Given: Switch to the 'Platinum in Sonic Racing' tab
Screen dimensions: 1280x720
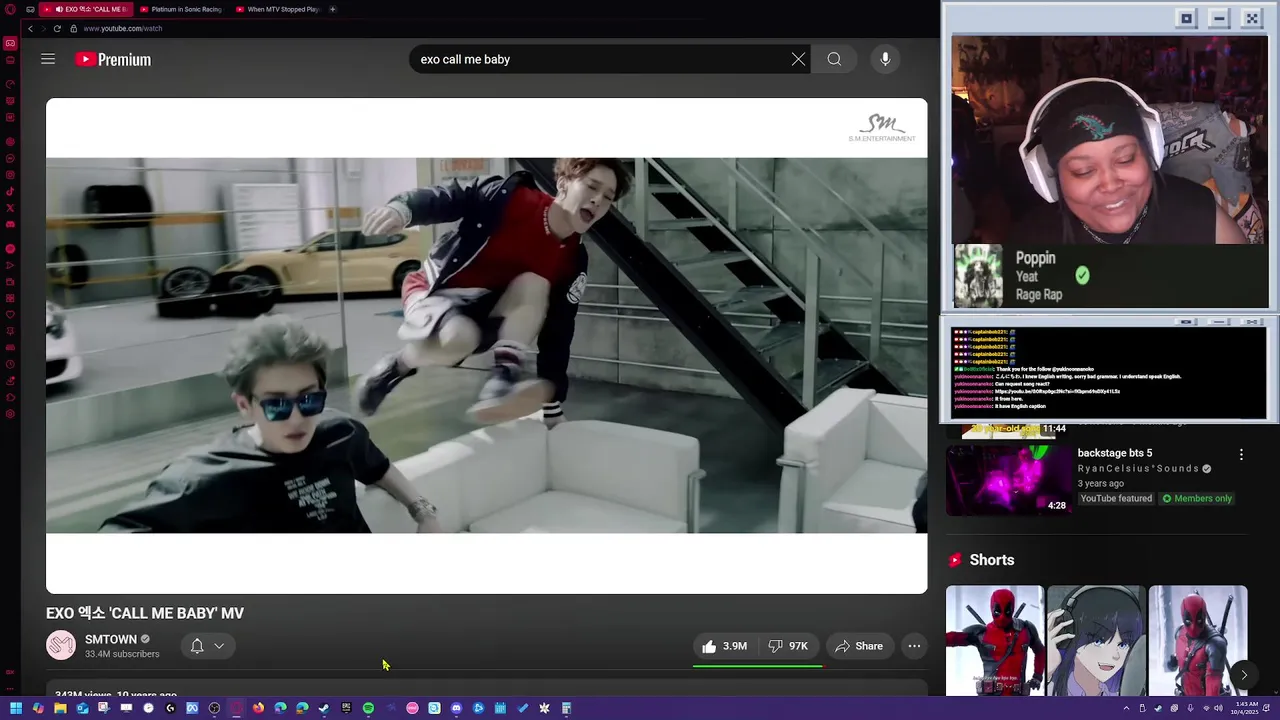Looking at the screenshot, I should [x=181, y=9].
